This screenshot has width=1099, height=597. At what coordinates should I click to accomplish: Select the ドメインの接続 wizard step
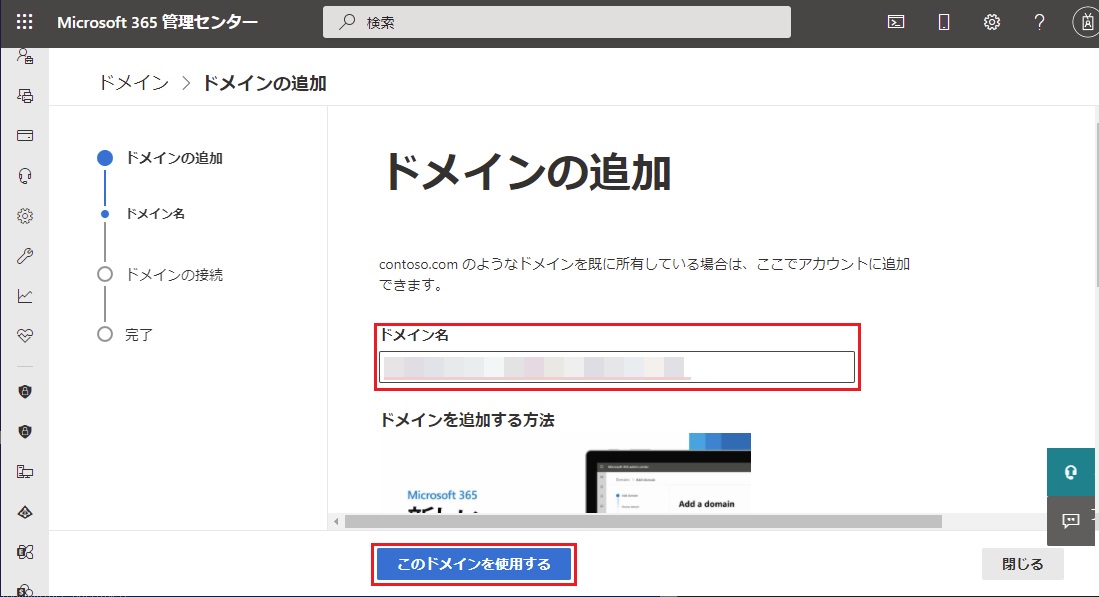coord(174,274)
